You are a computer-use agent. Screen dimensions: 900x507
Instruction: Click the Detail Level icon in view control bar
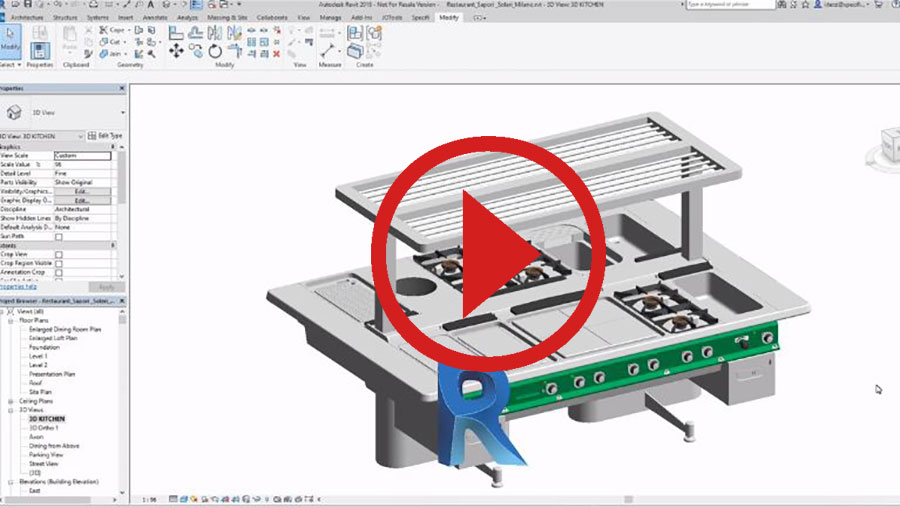click(x=173, y=500)
